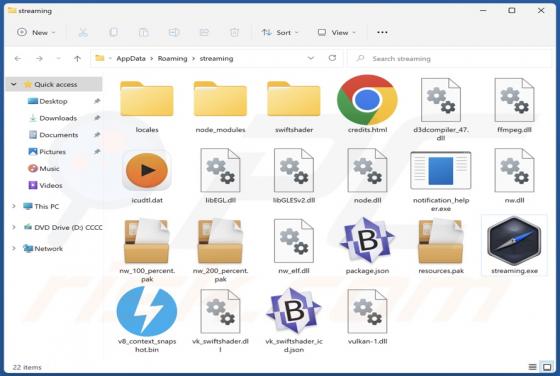Select the package.json BBEdit icon
This screenshot has width=560, height=376.
[367, 240]
